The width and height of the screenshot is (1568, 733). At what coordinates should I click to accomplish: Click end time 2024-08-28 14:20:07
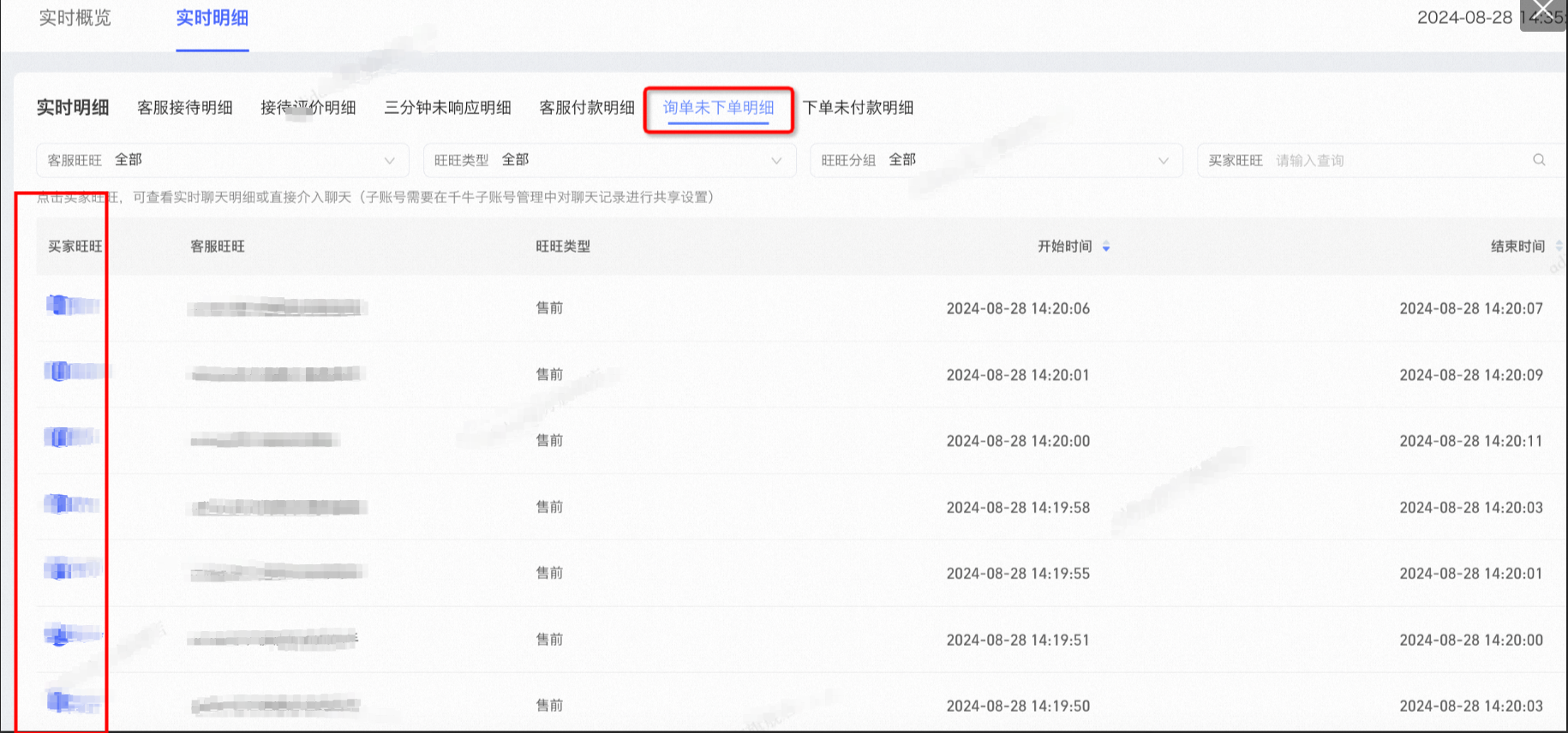[x=1471, y=308]
